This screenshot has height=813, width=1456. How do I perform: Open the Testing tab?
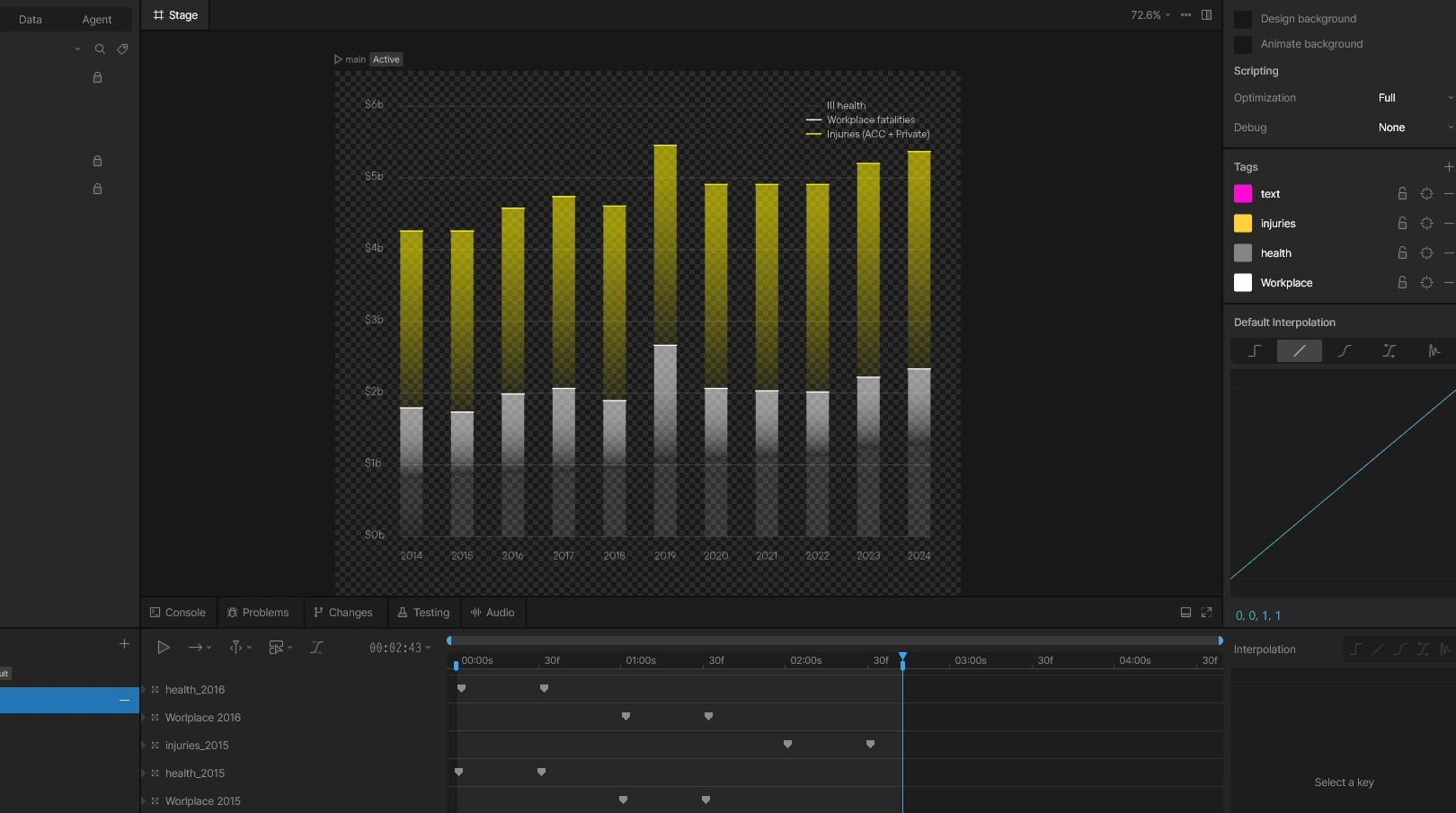click(x=423, y=613)
